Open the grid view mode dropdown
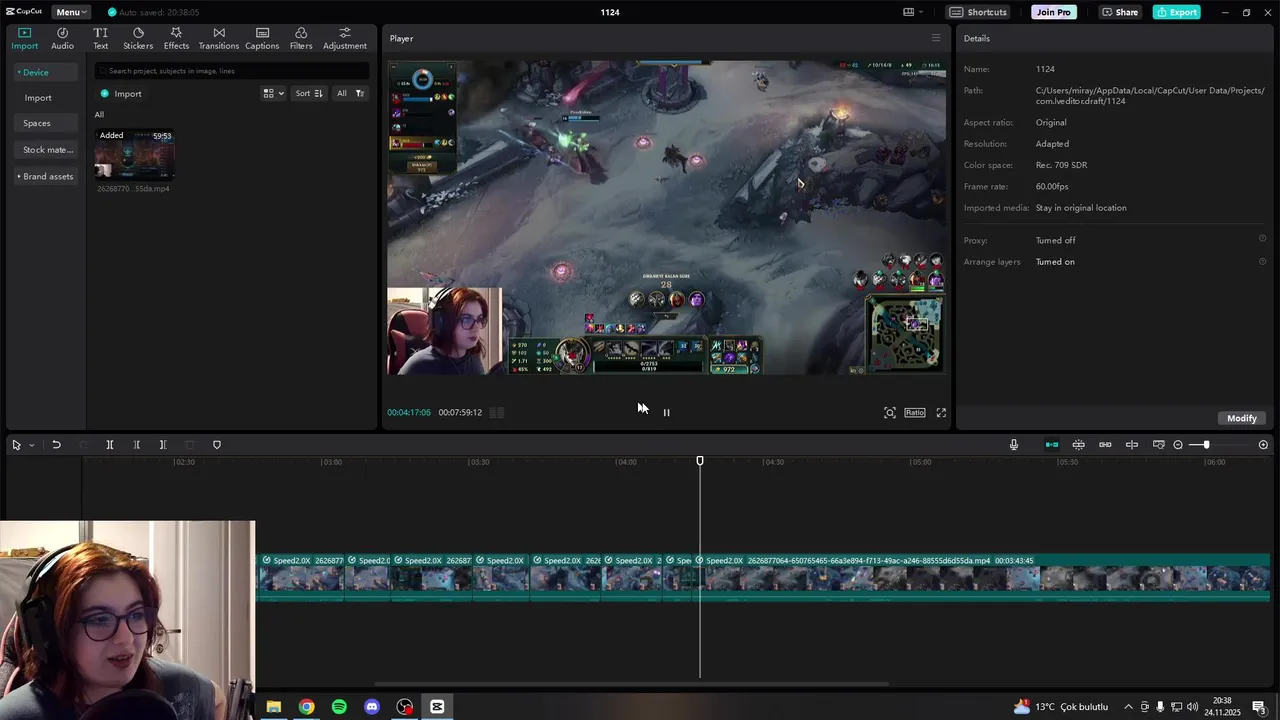 pos(273,93)
